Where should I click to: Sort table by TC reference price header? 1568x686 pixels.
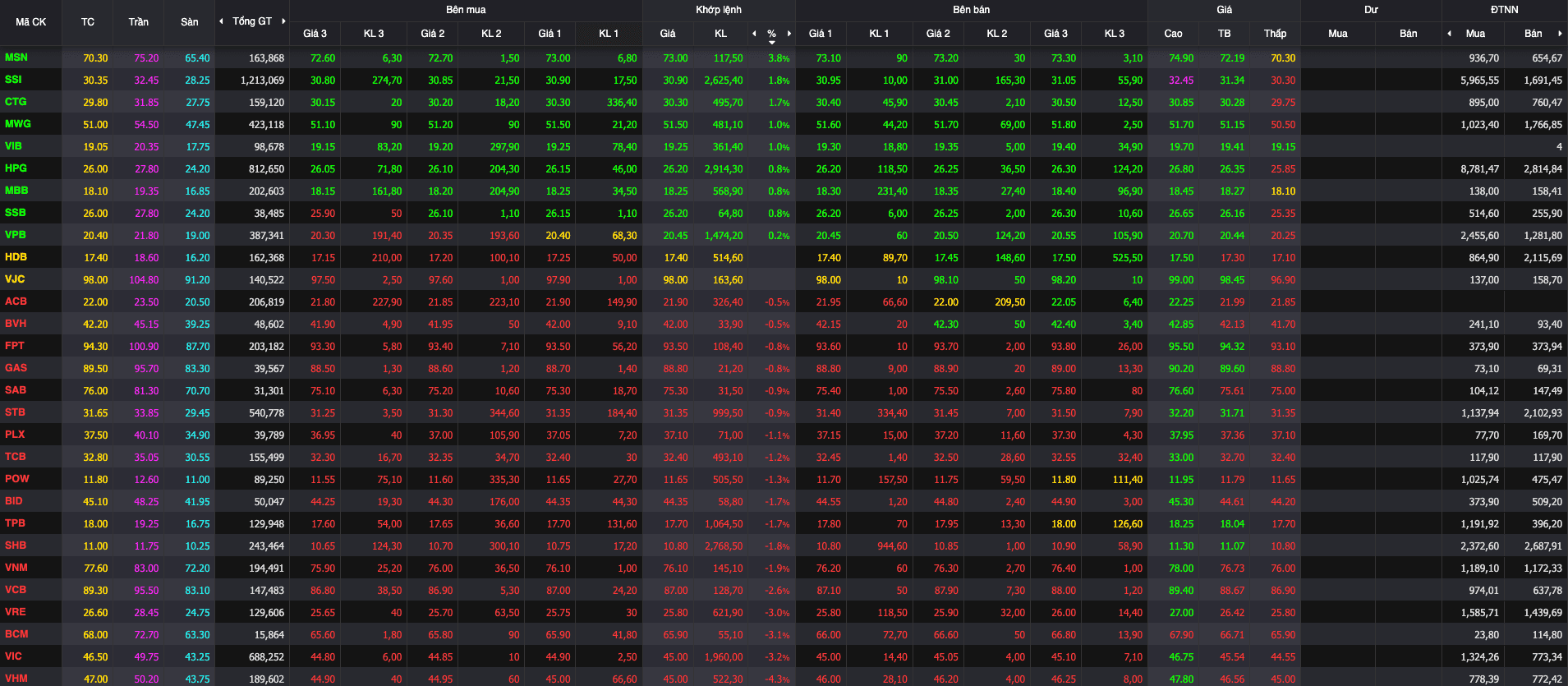[88, 22]
